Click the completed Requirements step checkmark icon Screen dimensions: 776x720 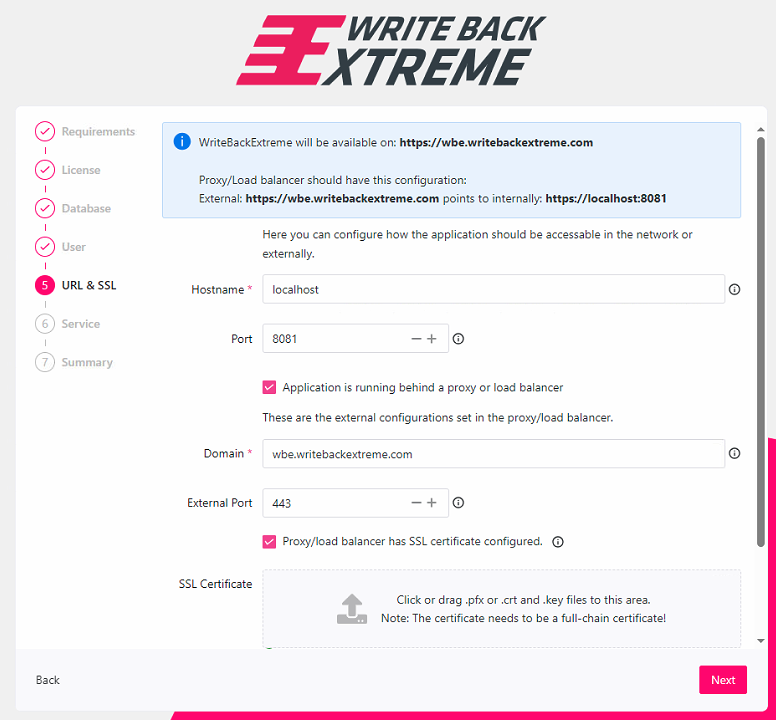44,132
